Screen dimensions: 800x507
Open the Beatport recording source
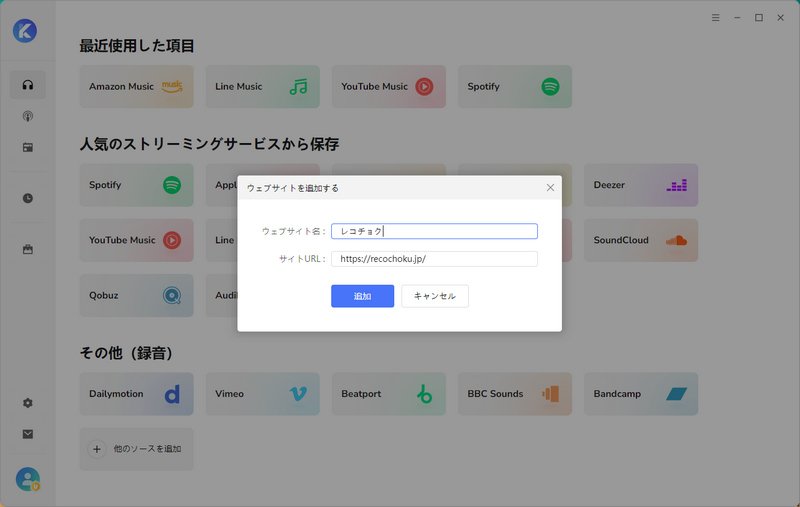[389, 394]
